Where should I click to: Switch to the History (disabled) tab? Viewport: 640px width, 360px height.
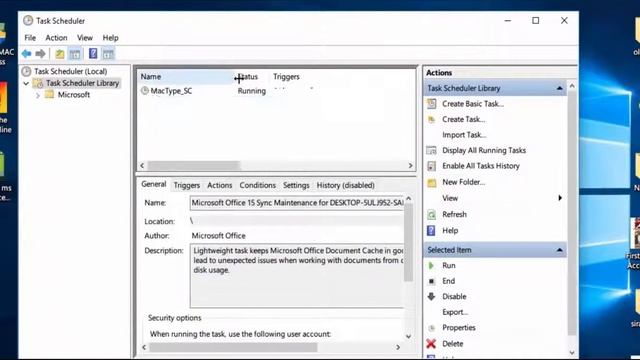point(346,185)
